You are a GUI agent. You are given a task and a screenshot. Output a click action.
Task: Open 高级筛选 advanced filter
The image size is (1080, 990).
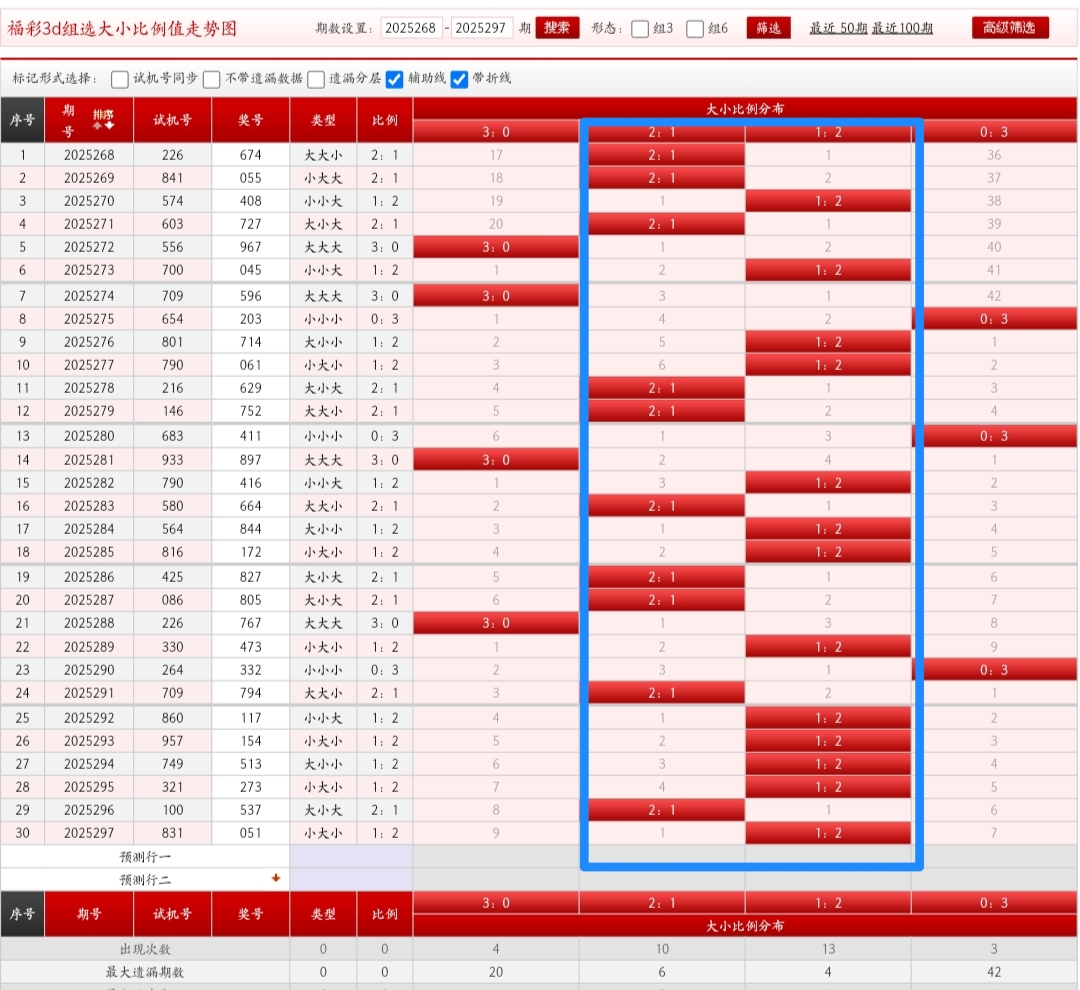pos(1010,28)
